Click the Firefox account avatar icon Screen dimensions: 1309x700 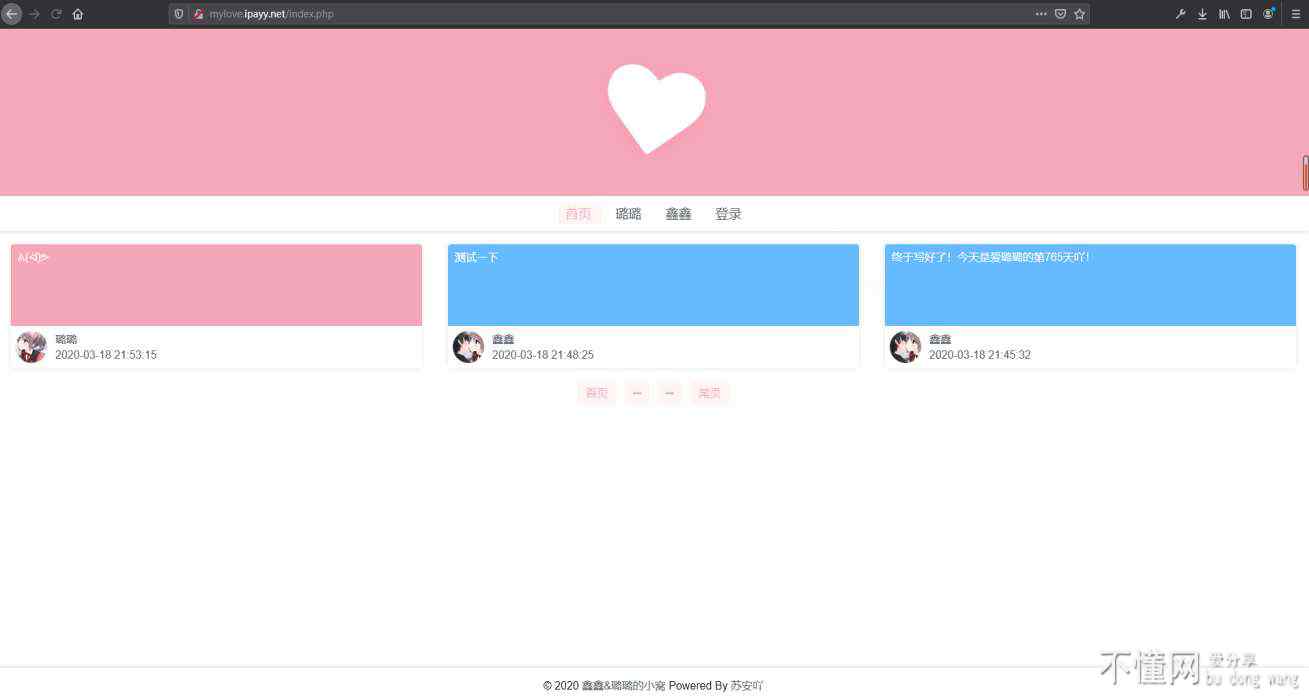coord(1268,14)
